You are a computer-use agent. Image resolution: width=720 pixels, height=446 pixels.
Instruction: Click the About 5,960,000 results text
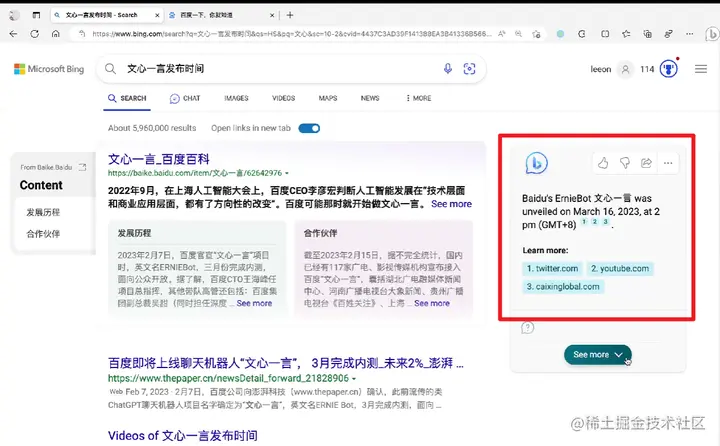coord(152,128)
